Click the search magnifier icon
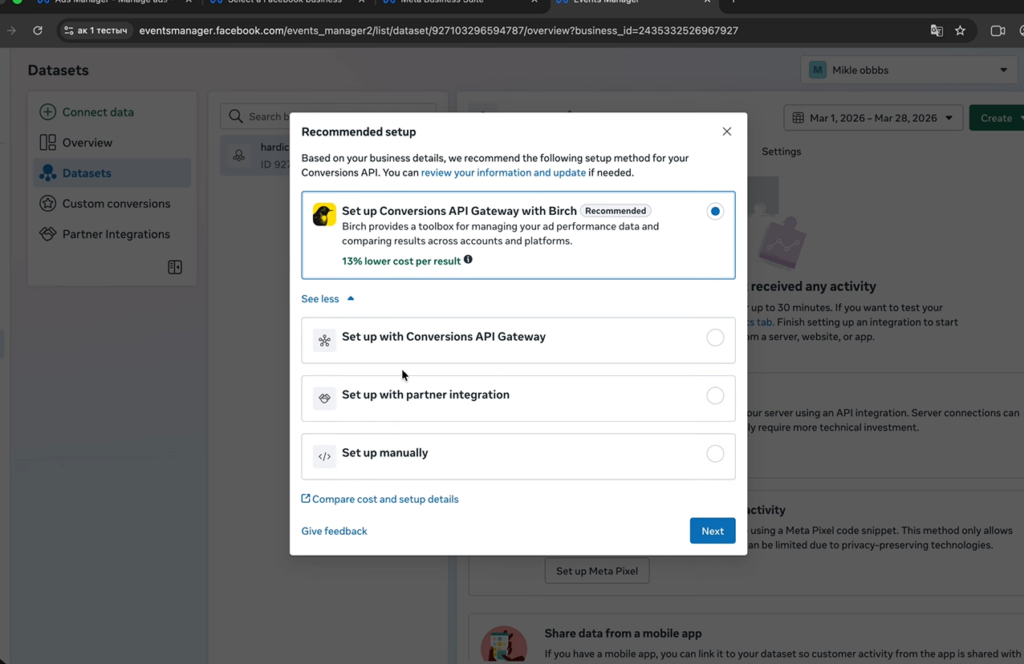 point(236,116)
